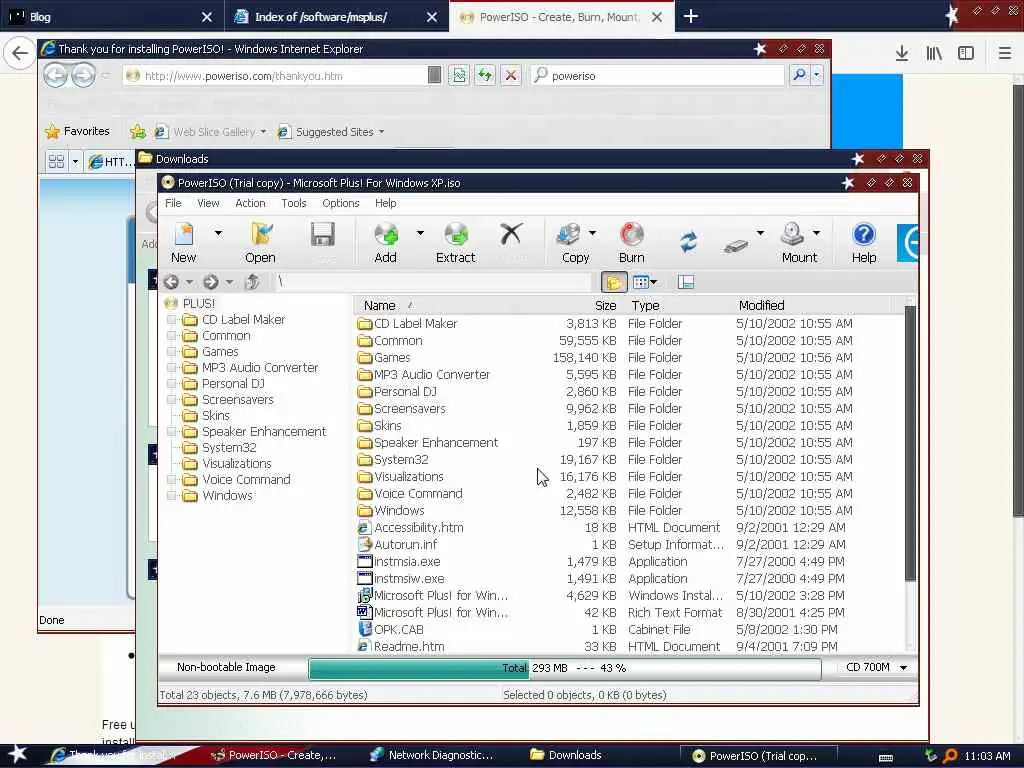Open the Options menu
Screen dimensions: 1024x768
click(x=341, y=203)
